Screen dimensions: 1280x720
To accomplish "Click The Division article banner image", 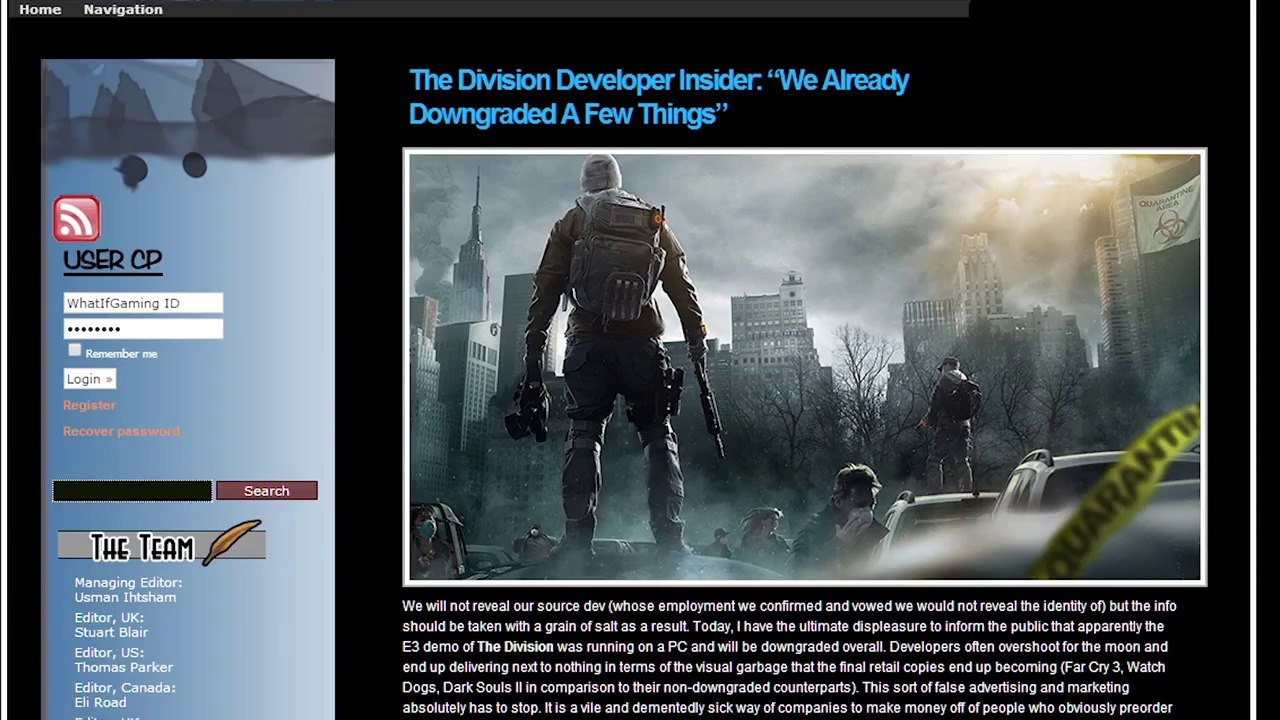I will pos(805,367).
